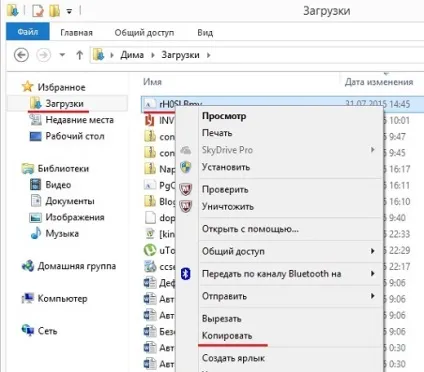Viewport: 424px width, 372px height.
Task: Open the Изображения library
Action: 75,217
